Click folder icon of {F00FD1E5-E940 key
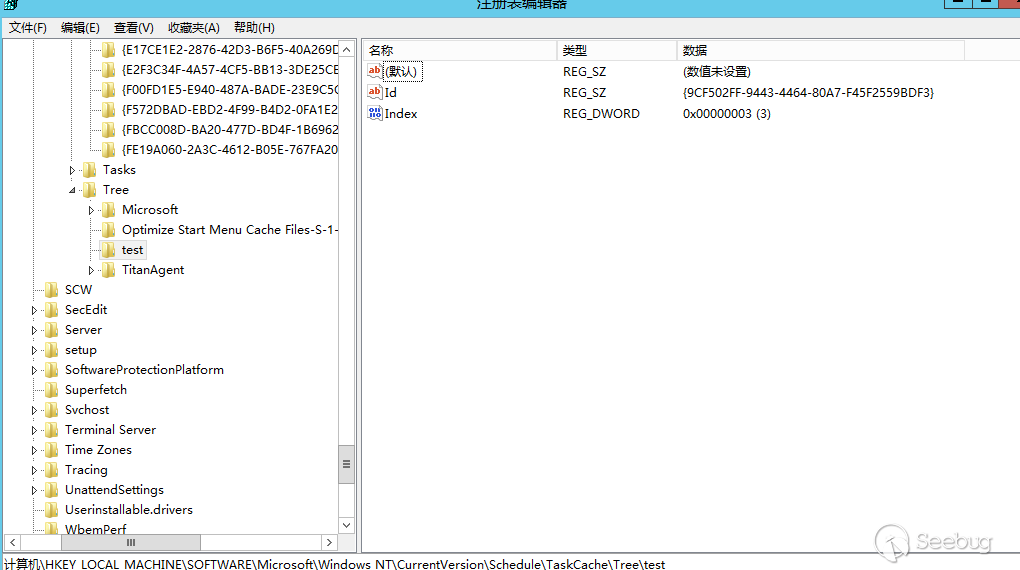1020x570 pixels. click(x=109, y=90)
